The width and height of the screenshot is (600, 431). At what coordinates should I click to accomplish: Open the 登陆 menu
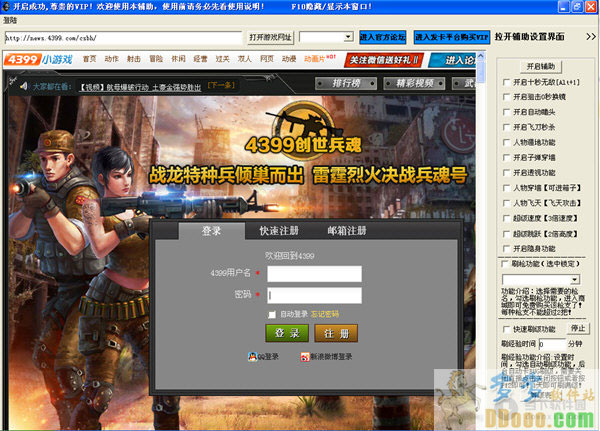point(10,21)
